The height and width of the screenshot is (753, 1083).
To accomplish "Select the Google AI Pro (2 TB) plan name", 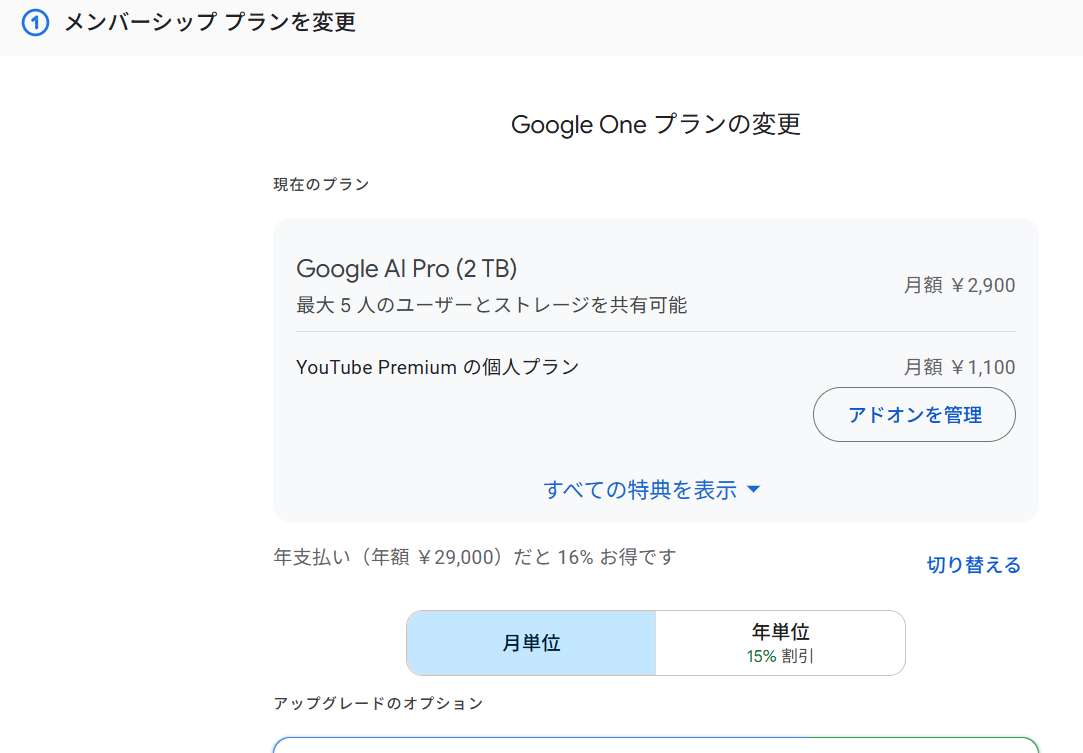I will click(406, 269).
